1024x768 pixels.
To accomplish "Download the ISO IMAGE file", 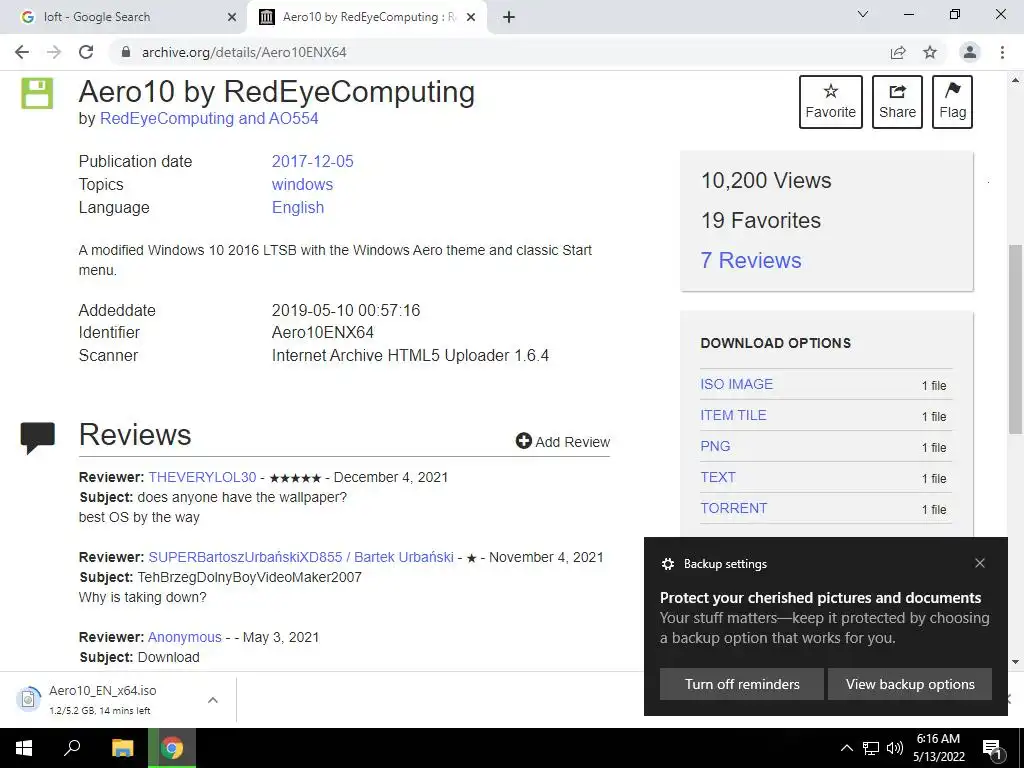I will point(736,384).
